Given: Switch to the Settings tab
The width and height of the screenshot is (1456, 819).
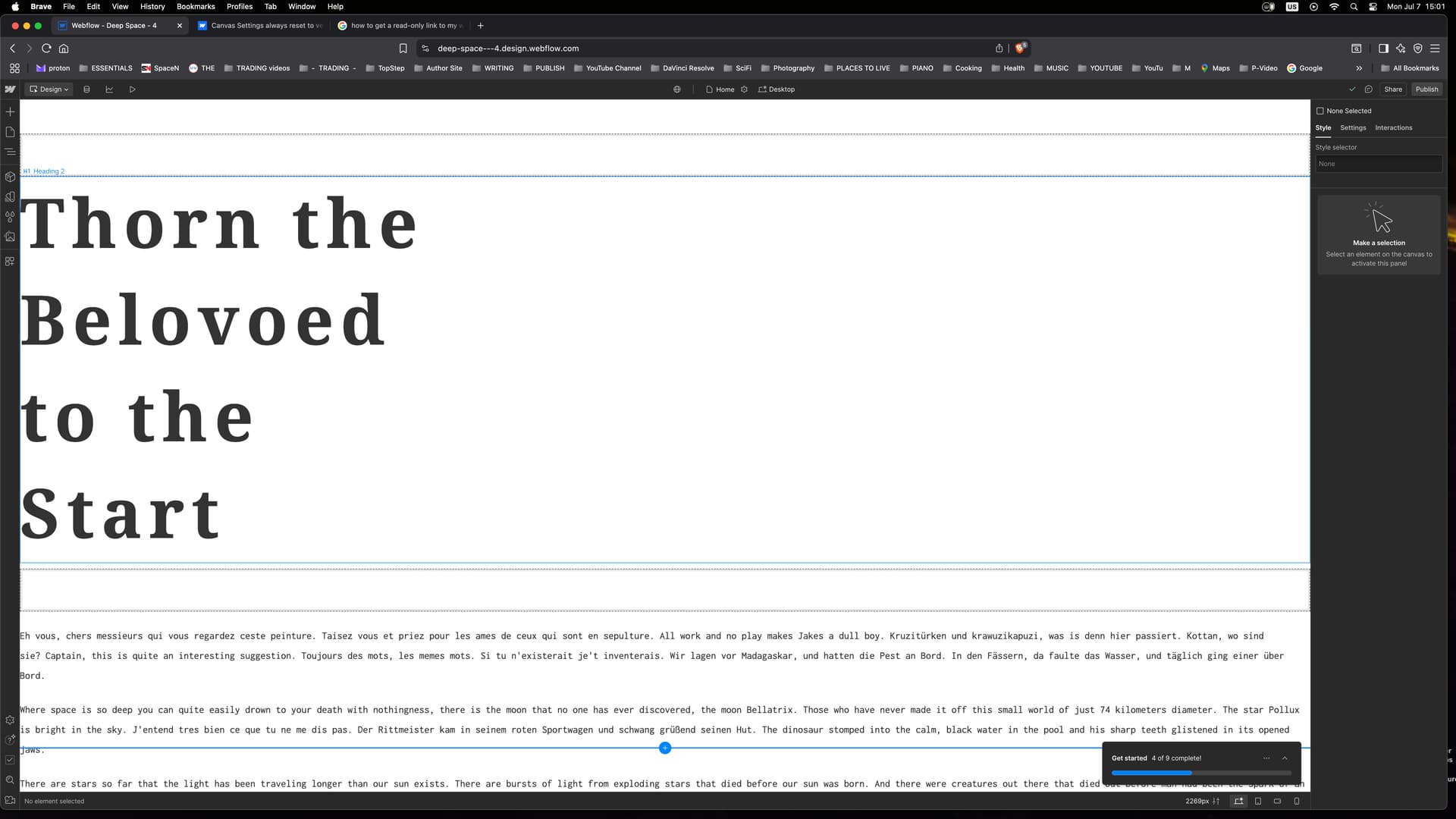Looking at the screenshot, I should [x=1353, y=127].
